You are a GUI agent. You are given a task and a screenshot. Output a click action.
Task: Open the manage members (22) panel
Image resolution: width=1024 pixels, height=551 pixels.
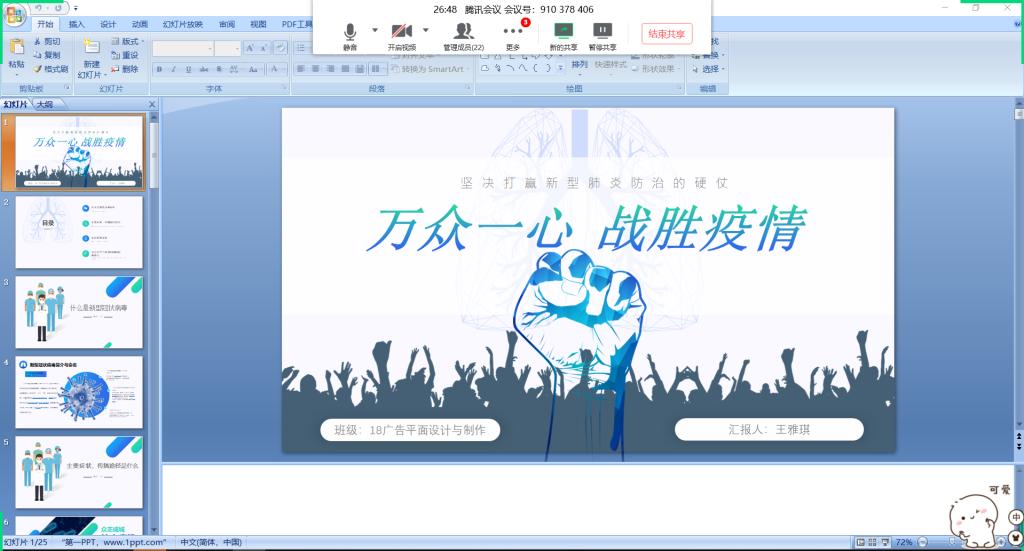(463, 34)
